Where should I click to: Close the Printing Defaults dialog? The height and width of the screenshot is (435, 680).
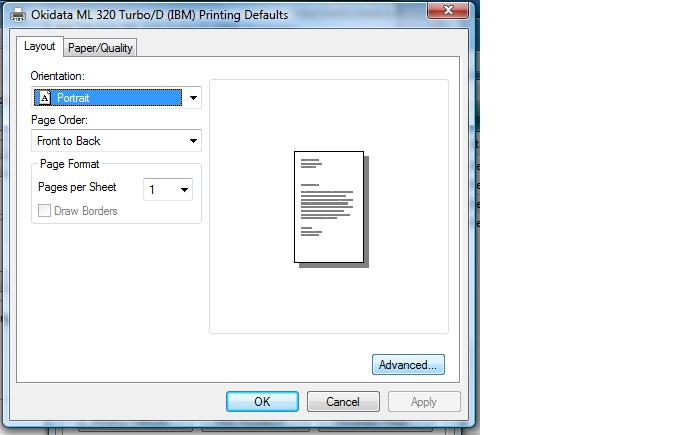tap(449, 10)
